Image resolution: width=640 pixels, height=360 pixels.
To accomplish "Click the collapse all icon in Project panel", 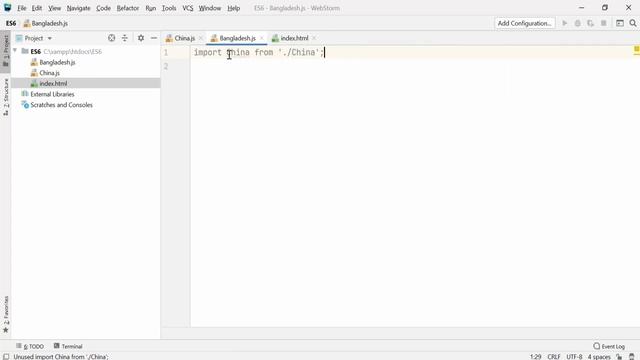I will tap(124, 38).
